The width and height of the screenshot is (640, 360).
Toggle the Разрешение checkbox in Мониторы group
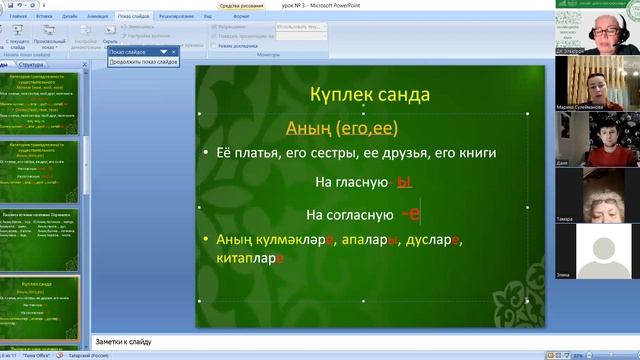tap(213, 27)
